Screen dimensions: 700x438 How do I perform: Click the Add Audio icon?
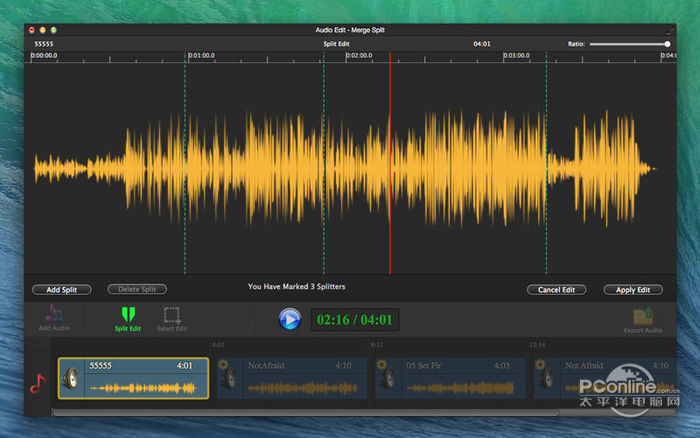pyautogui.click(x=54, y=314)
